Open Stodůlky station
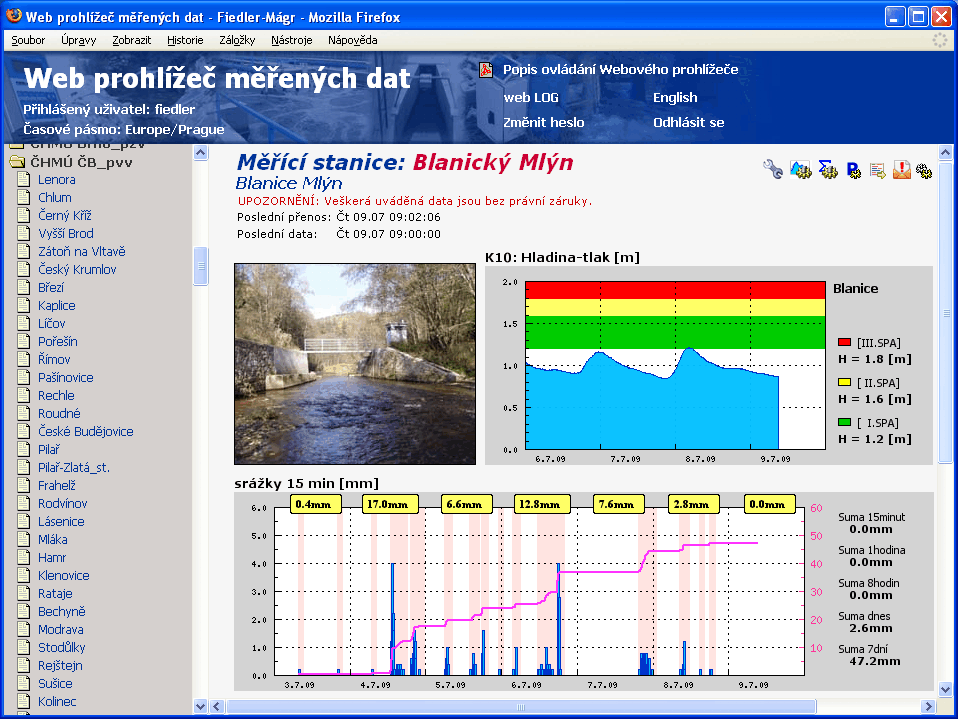 coord(62,648)
